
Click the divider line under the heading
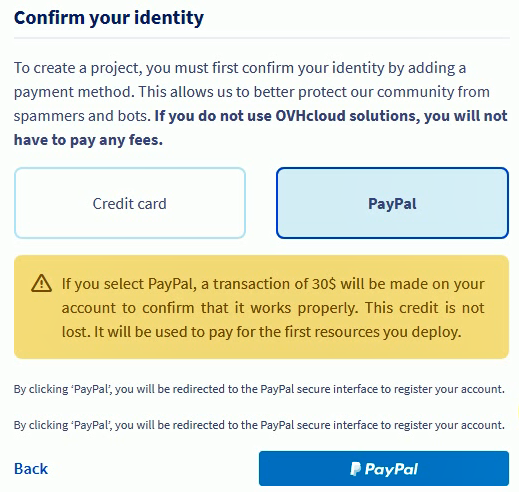pos(262,38)
